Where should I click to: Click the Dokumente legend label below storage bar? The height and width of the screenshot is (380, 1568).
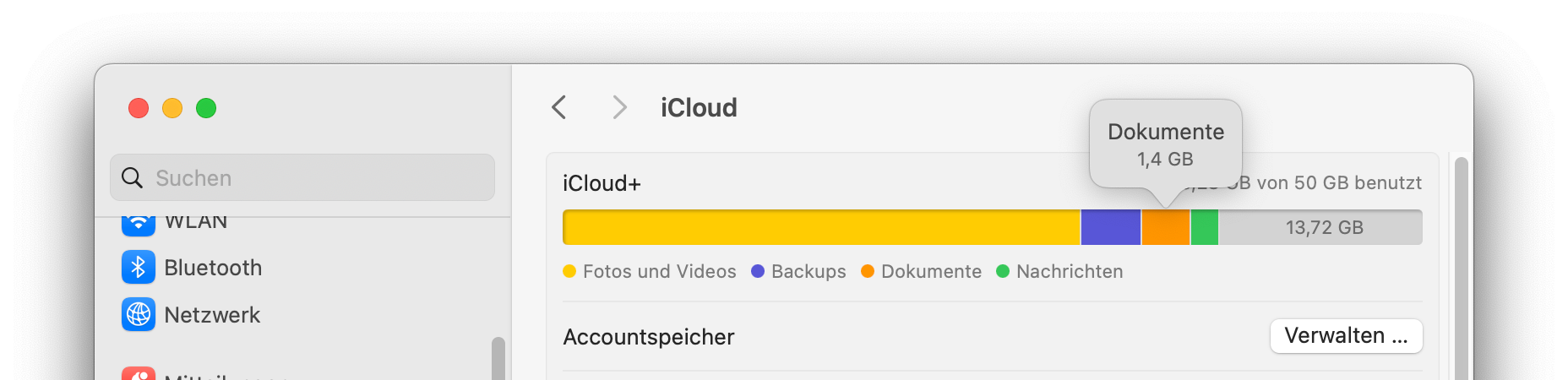coord(931,271)
